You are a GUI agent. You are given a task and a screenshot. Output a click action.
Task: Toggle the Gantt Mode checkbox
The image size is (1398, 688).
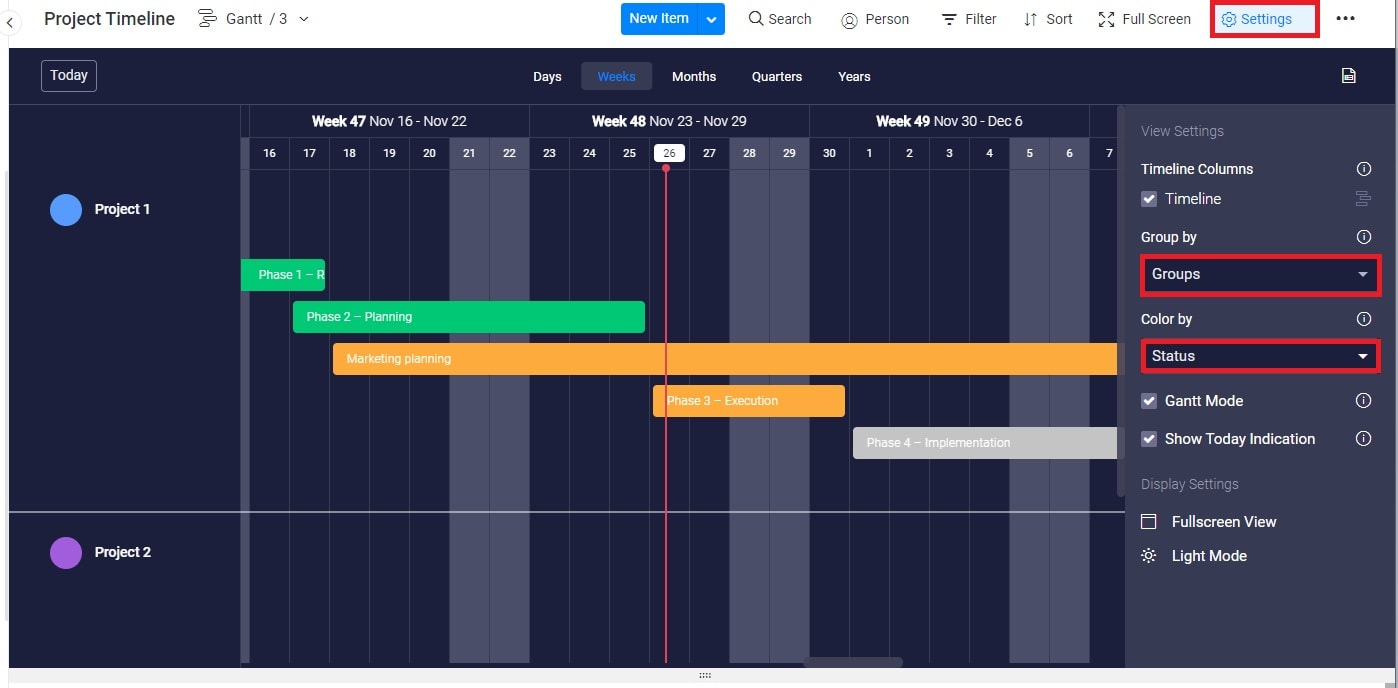click(1149, 401)
